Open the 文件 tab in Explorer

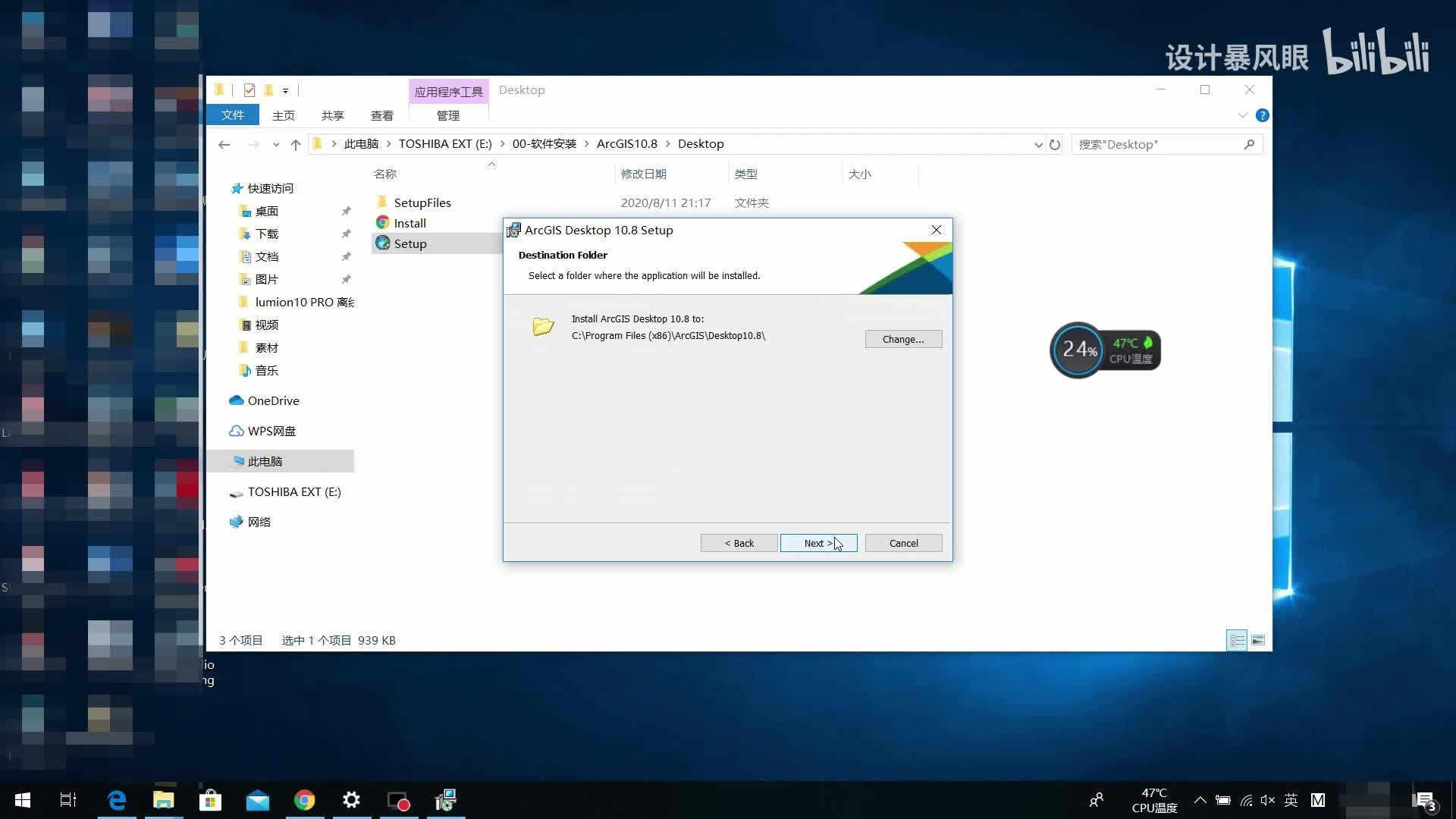tap(233, 115)
